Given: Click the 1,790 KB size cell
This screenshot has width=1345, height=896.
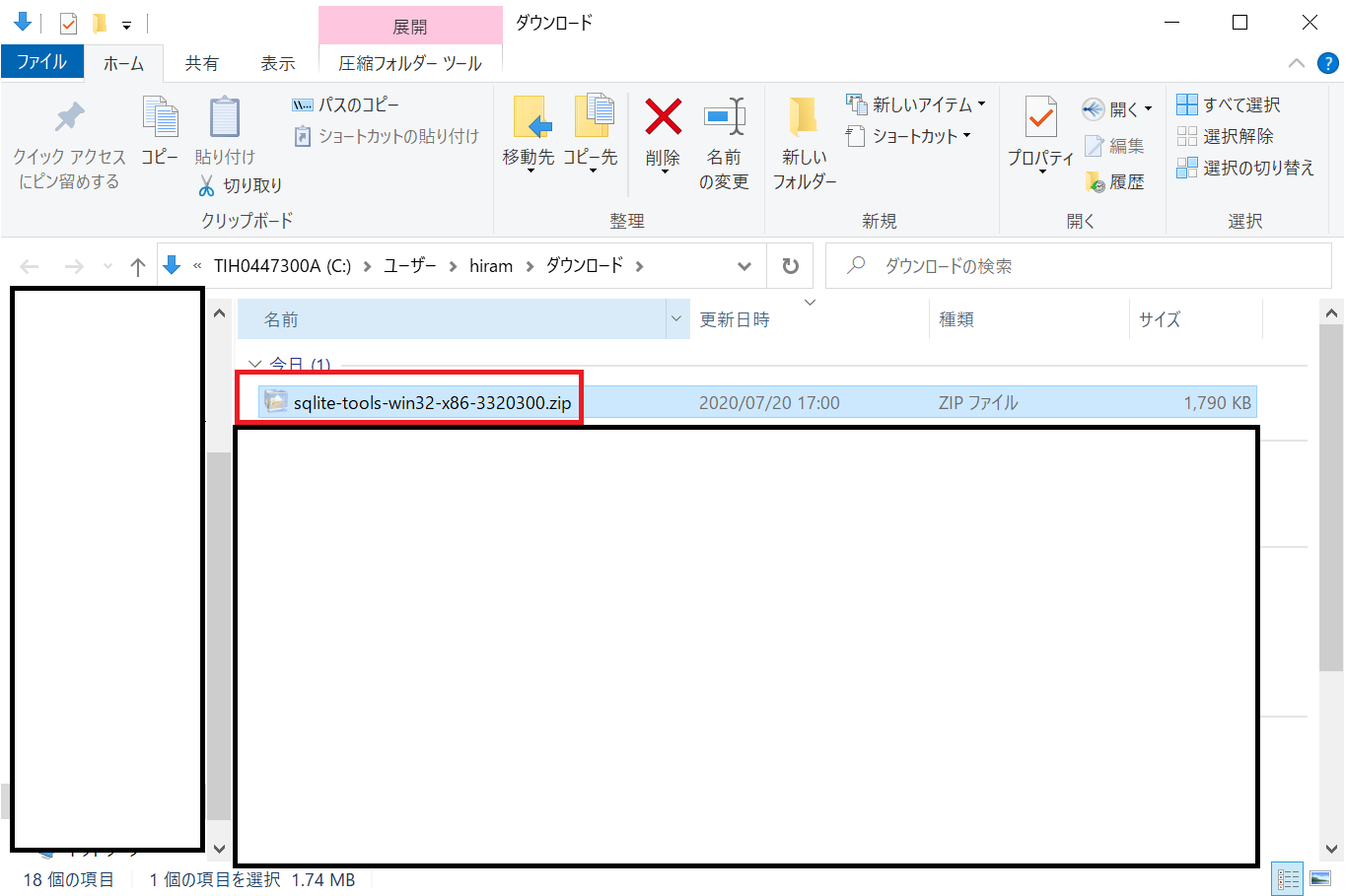Looking at the screenshot, I should [x=1217, y=402].
